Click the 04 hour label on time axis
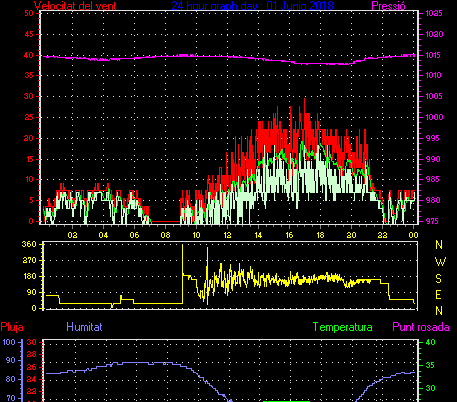This screenshot has height=402, width=457. click(x=103, y=235)
